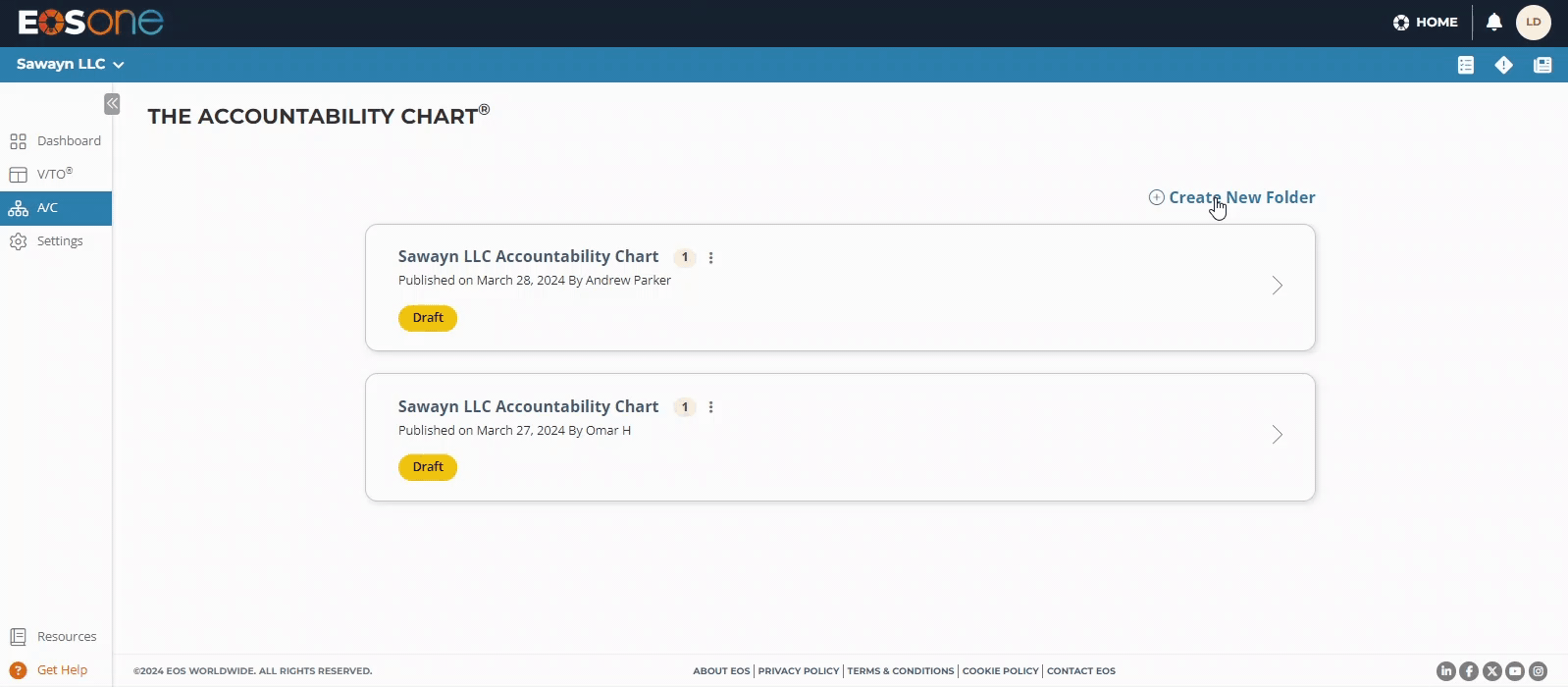Open Resources in the sidebar
Image resolution: width=1568 pixels, height=687 pixels.
click(56, 637)
